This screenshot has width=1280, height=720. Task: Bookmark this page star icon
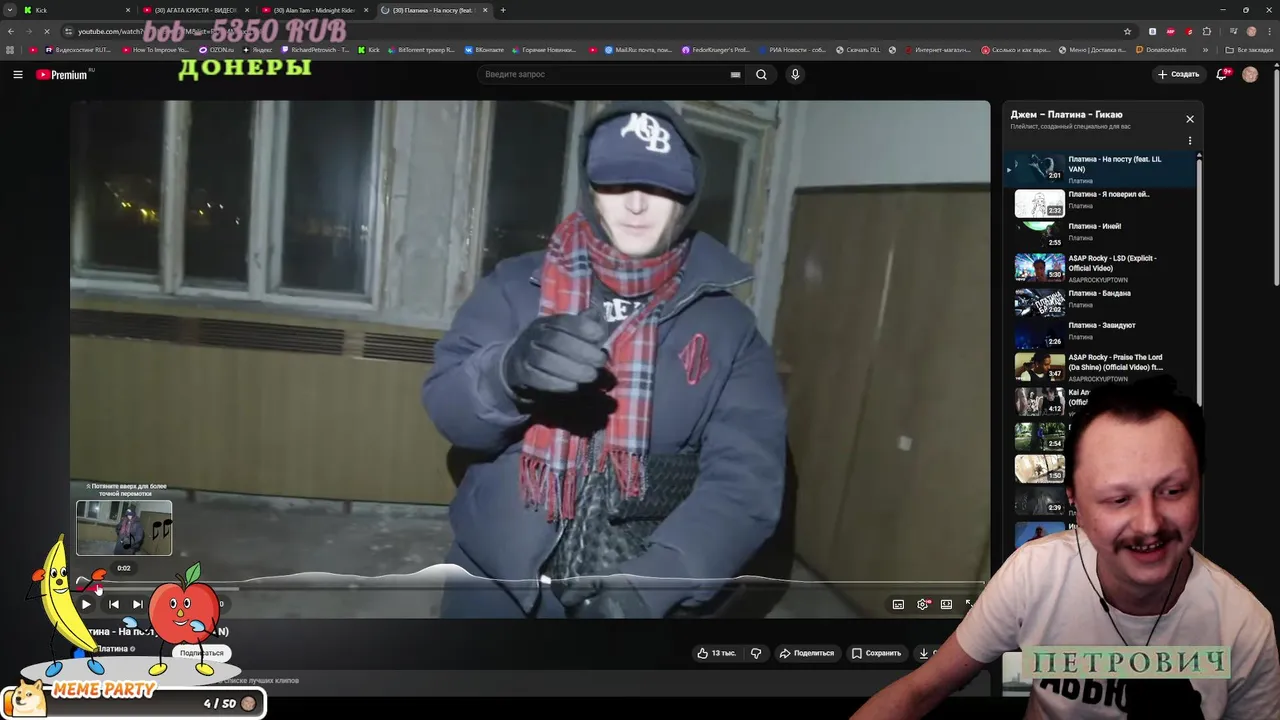(1128, 31)
